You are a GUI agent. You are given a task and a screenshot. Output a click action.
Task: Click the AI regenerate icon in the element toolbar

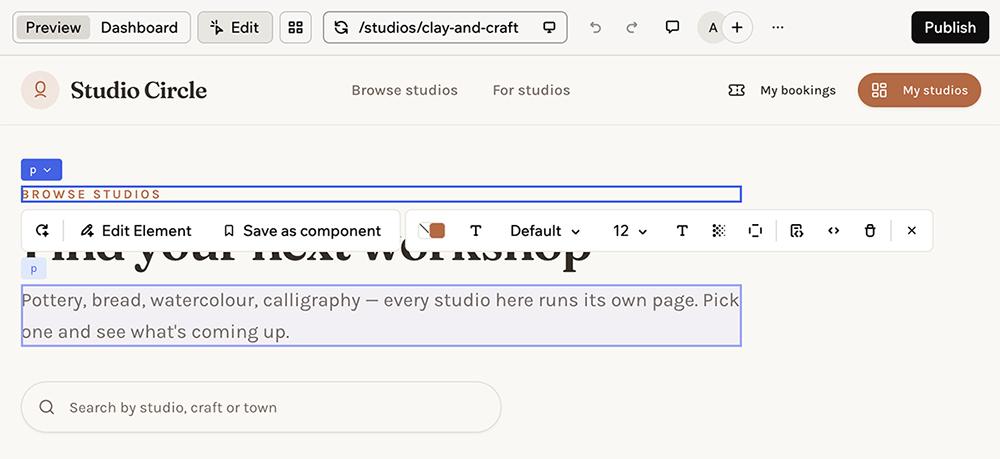point(42,231)
